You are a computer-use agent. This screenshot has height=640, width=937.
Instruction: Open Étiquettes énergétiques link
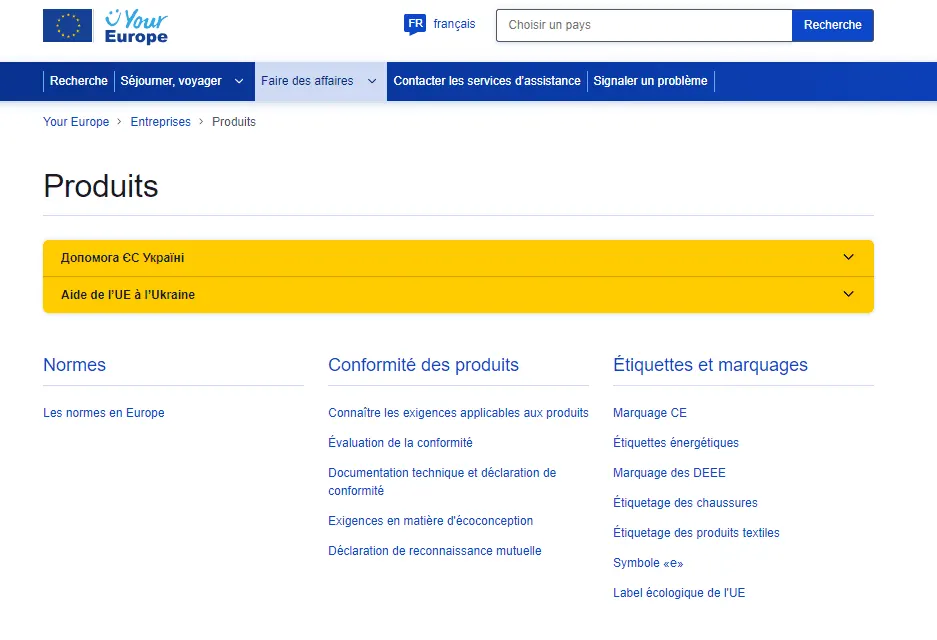click(x=676, y=443)
